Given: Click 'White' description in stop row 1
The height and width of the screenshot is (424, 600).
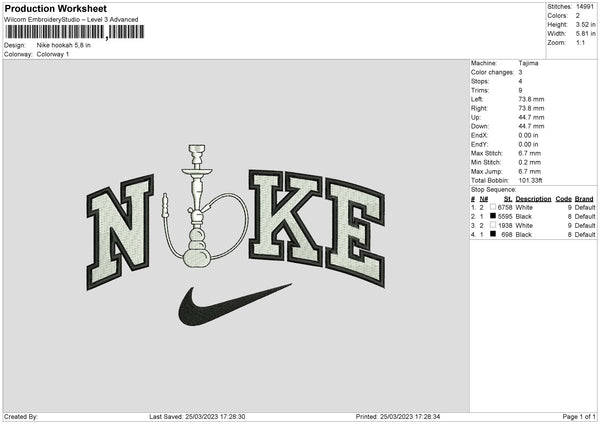Looking at the screenshot, I should point(524,207).
